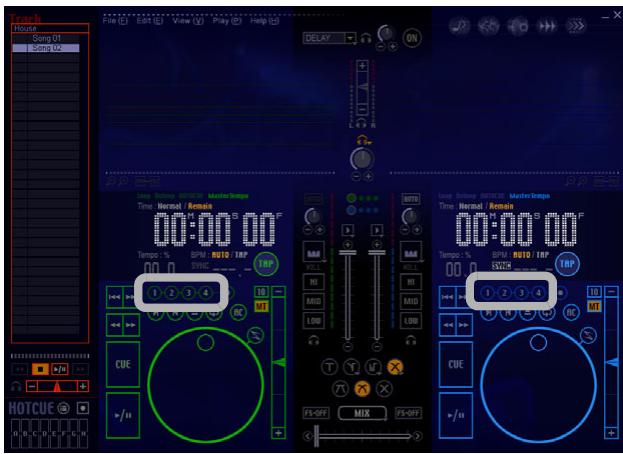Click the left channel MID kill button
Viewport: 623px width, 454px height.
tap(313, 301)
